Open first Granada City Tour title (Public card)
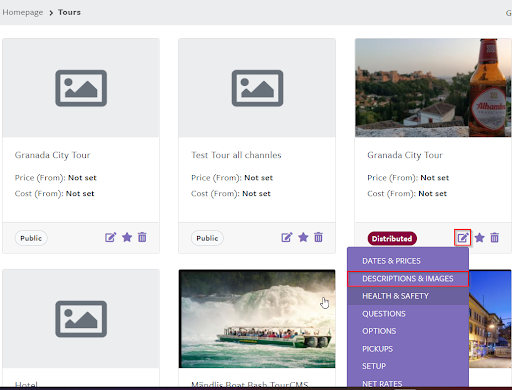This screenshot has width=512, height=390. (52, 155)
